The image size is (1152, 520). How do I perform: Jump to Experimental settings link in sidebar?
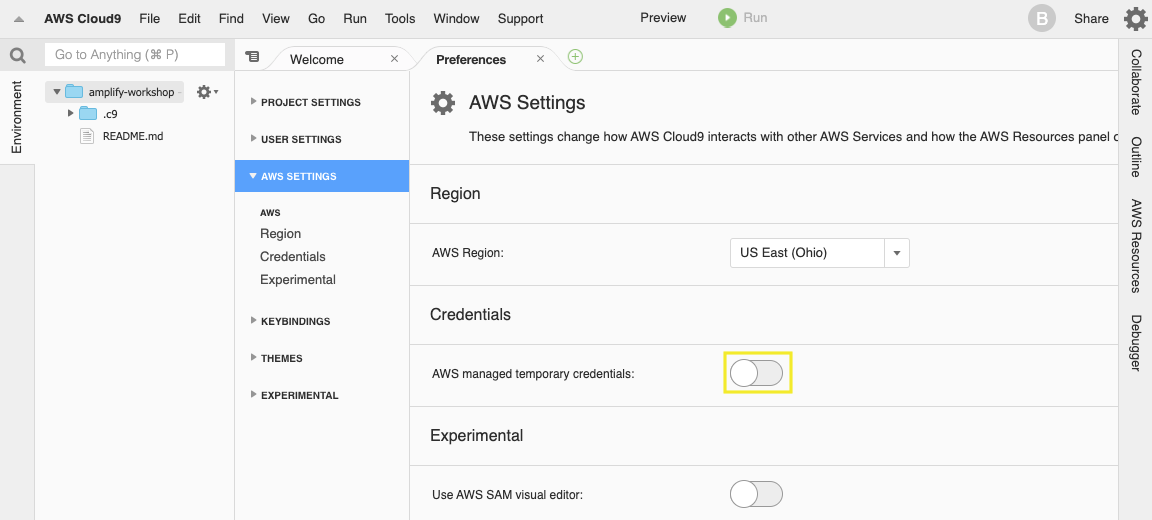298,280
